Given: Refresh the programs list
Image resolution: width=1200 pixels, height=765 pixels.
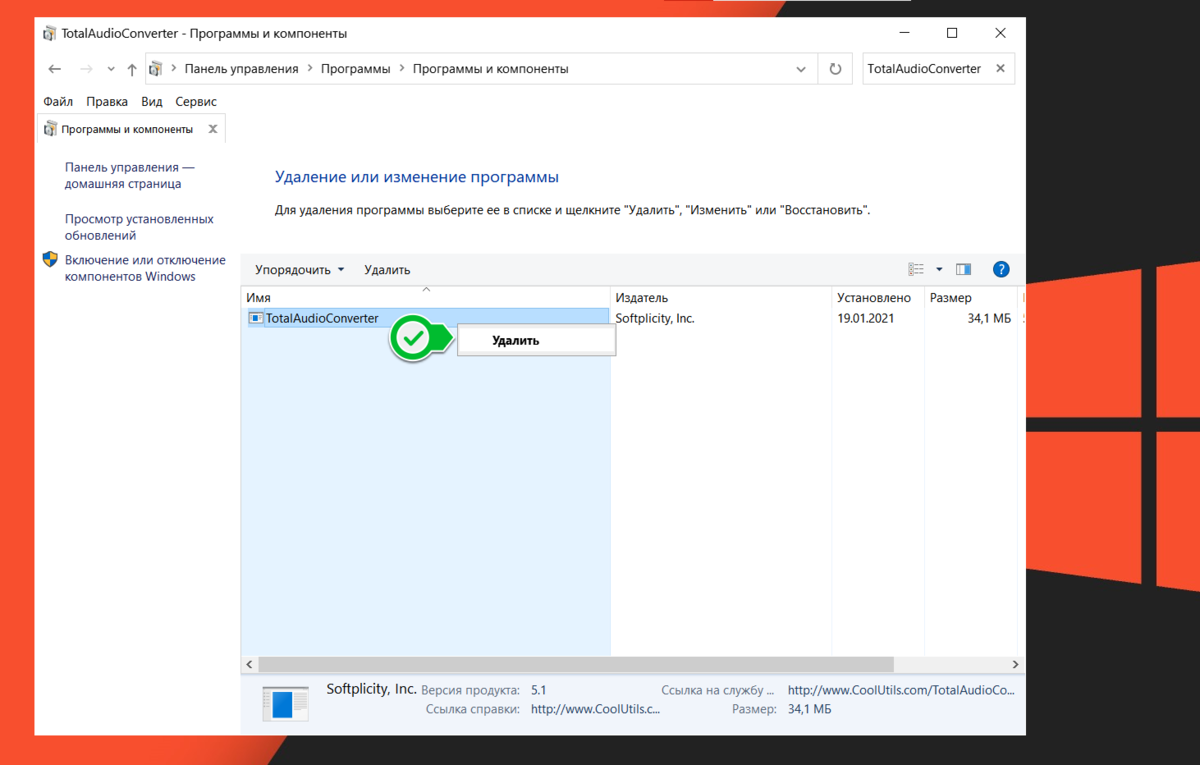Looking at the screenshot, I should tap(836, 69).
